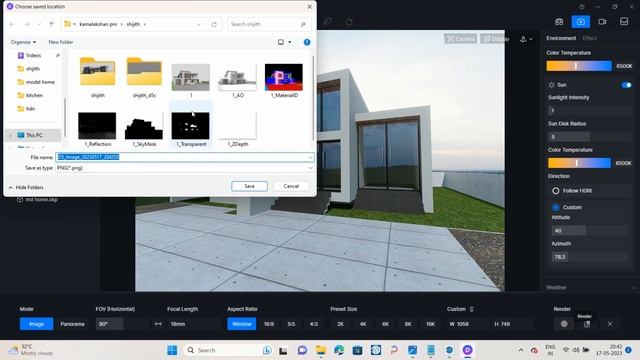Turn off the Sun toggle
The image size is (640, 360).
pos(626,85)
